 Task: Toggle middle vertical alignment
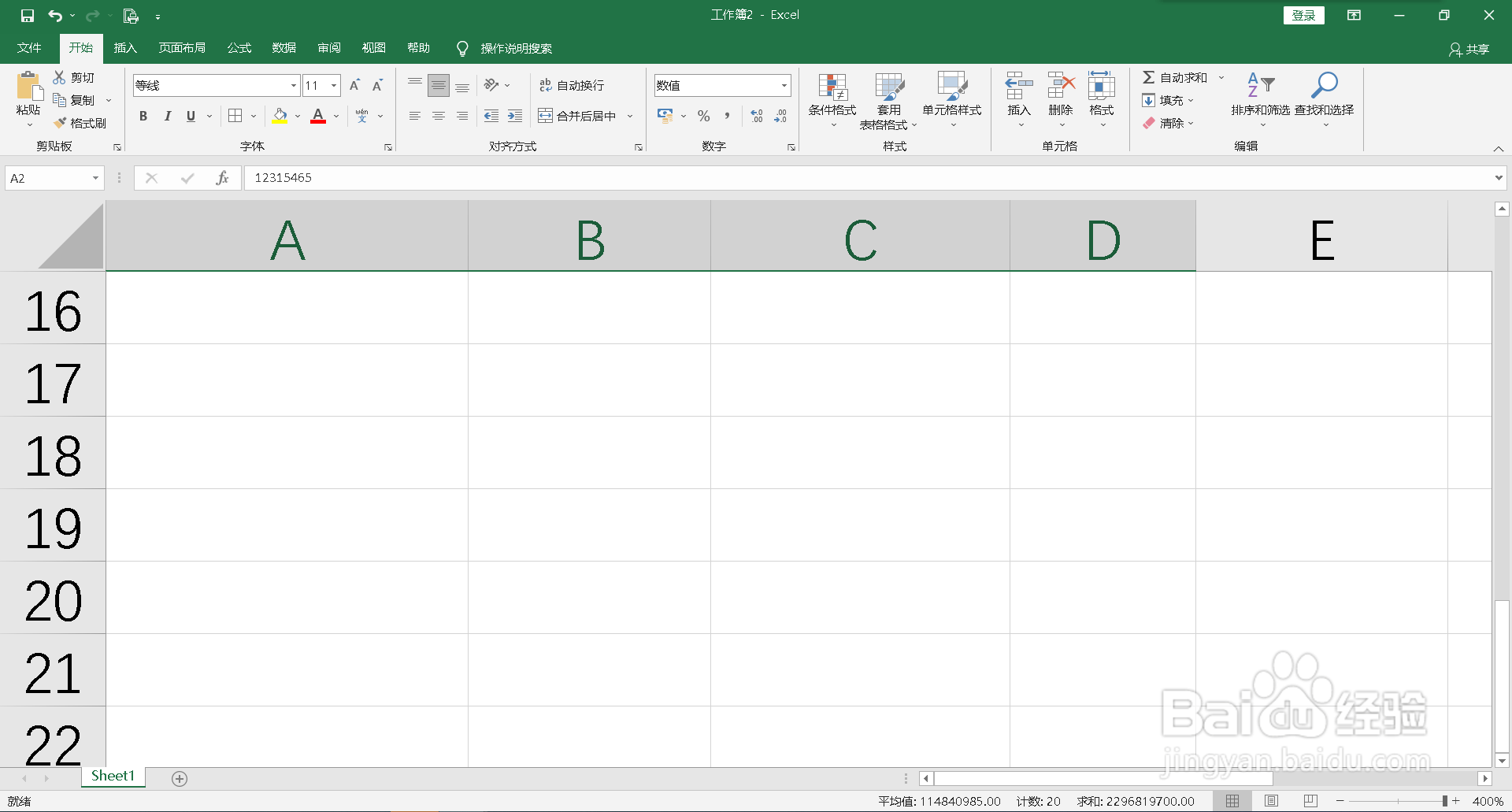tap(439, 85)
